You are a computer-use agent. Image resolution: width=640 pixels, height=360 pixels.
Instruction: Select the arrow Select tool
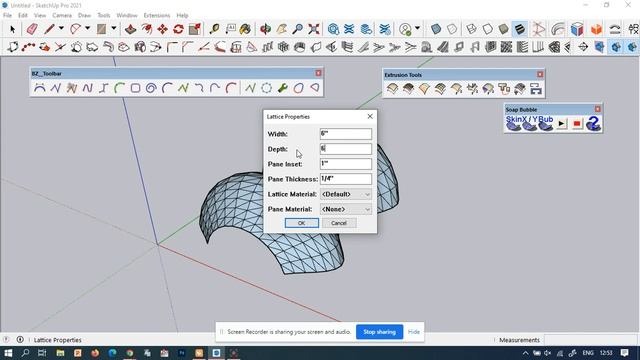tap(12, 29)
